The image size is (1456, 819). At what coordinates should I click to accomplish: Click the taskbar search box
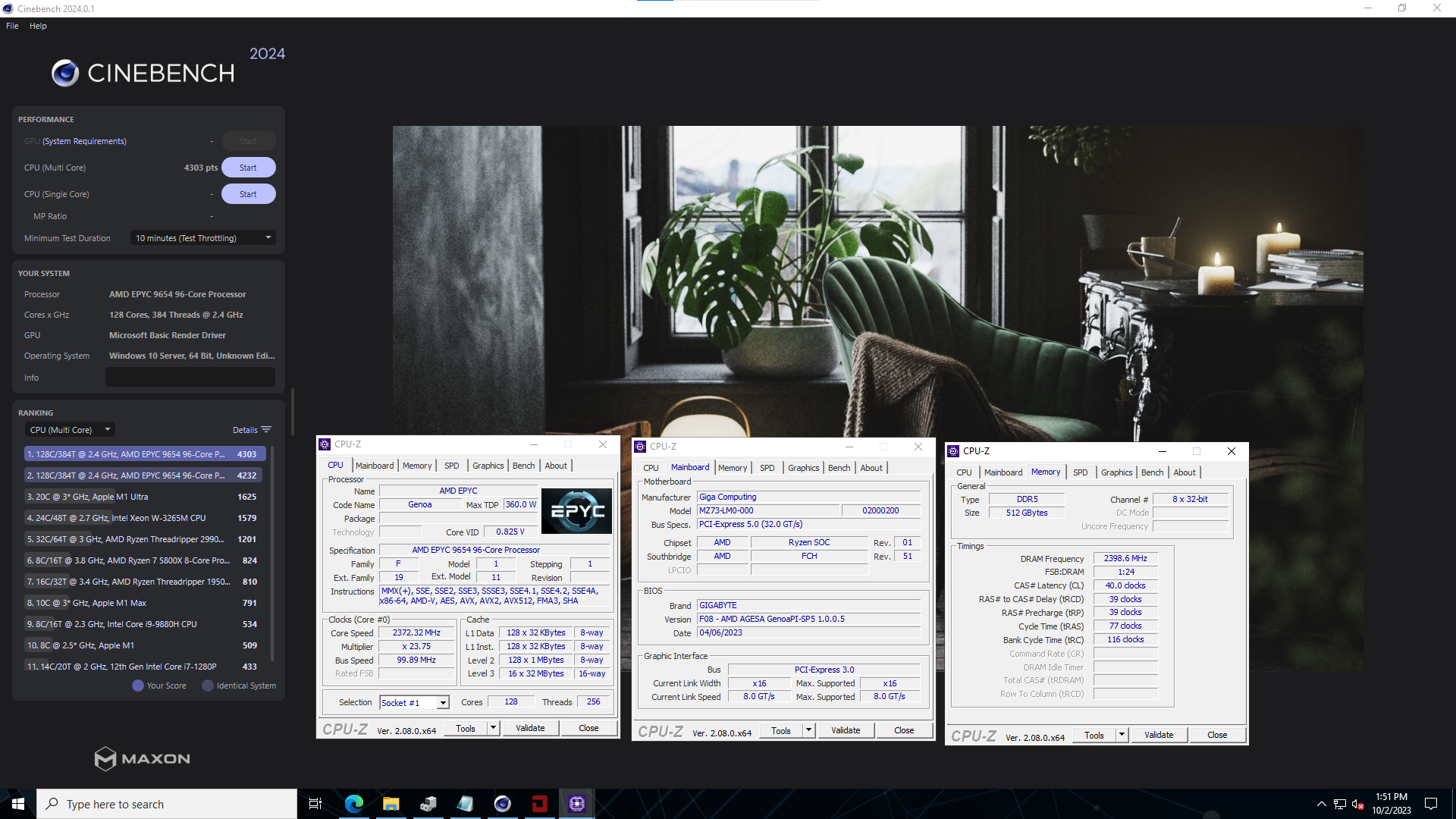pos(167,804)
